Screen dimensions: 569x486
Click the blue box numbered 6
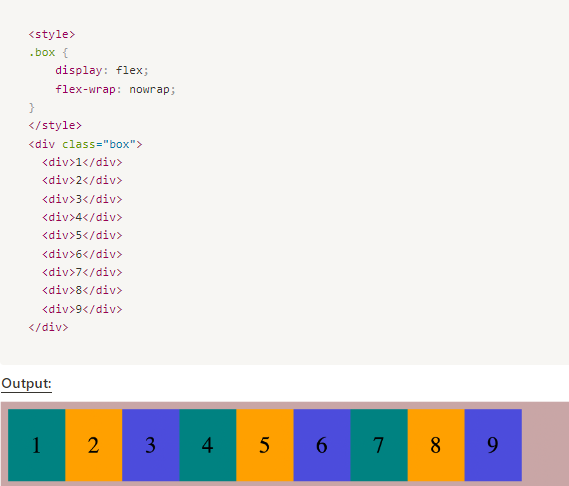[x=322, y=445]
